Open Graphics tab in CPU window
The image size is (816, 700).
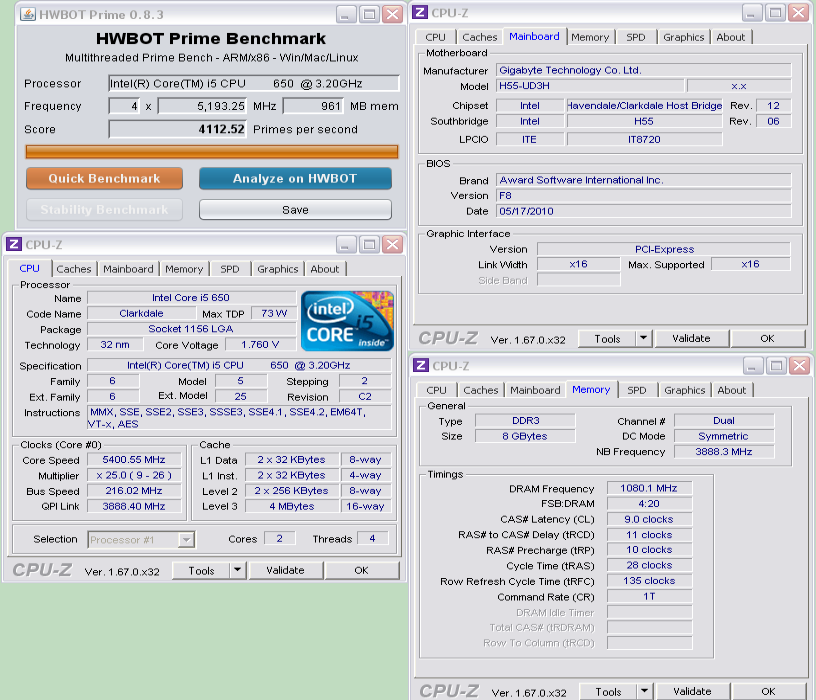pos(277,269)
